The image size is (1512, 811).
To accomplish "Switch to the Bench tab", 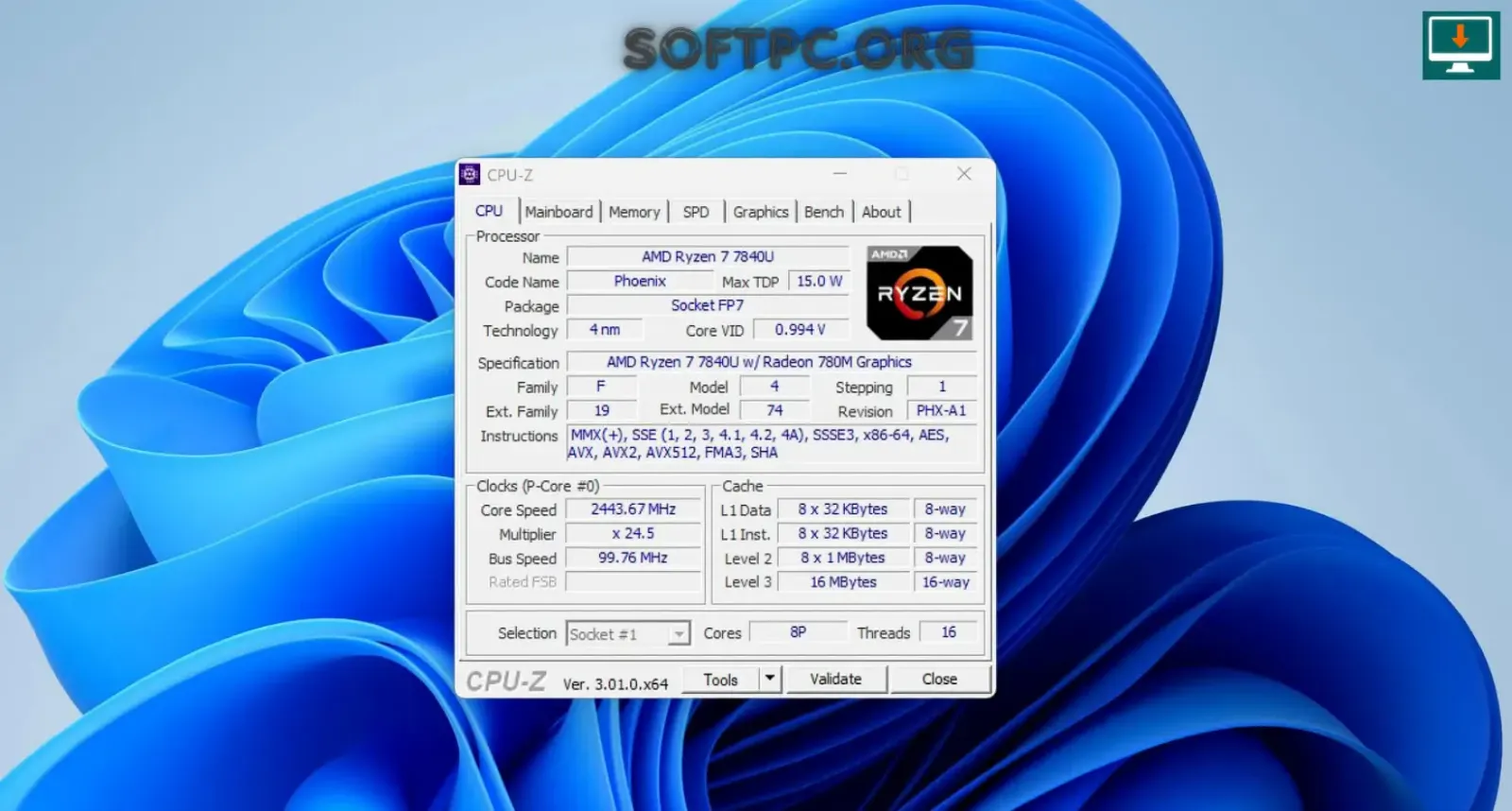I will point(824,212).
